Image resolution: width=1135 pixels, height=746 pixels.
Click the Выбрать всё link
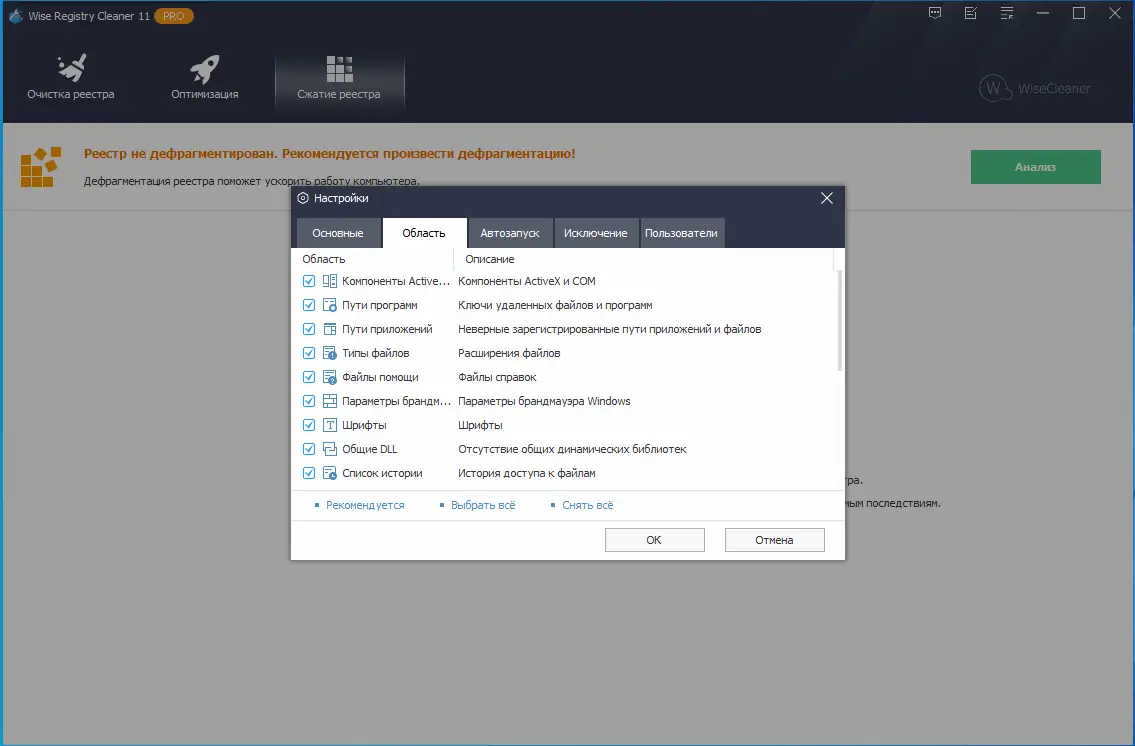pos(483,505)
